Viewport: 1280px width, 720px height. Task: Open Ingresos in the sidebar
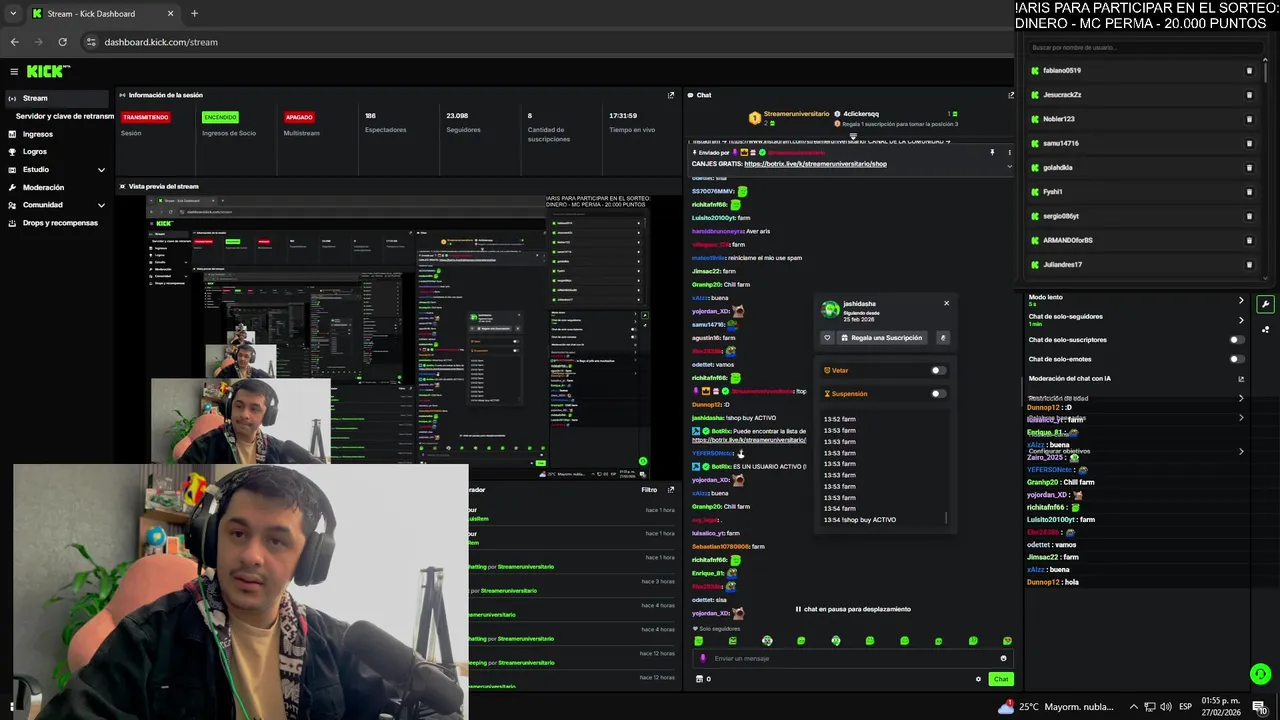(x=38, y=134)
